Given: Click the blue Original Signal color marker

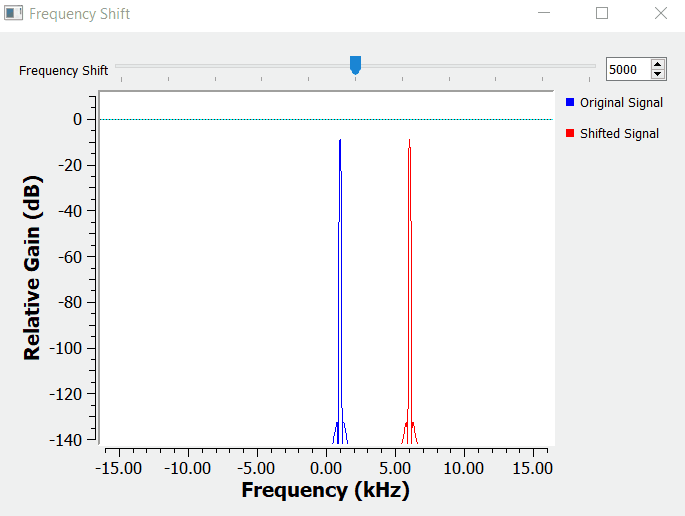Looking at the screenshot, I should [570, 103].
